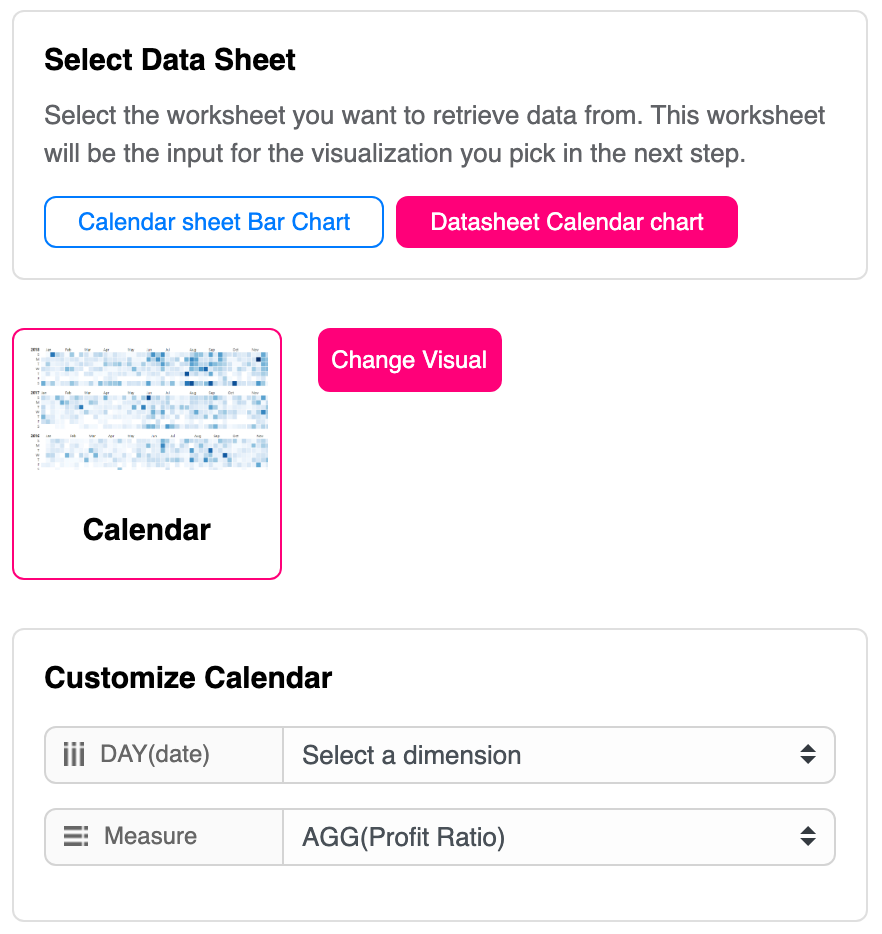Click the 2018 row in calendar preview
Viewport: 882px width, 934px height.
point(148,366)
